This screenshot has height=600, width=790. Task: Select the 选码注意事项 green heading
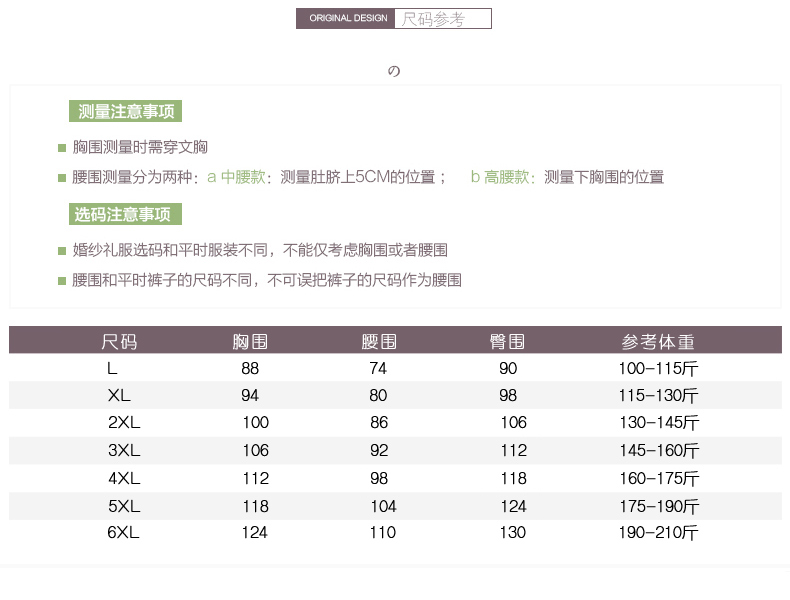pyautogui.click(x=125, y=215)
